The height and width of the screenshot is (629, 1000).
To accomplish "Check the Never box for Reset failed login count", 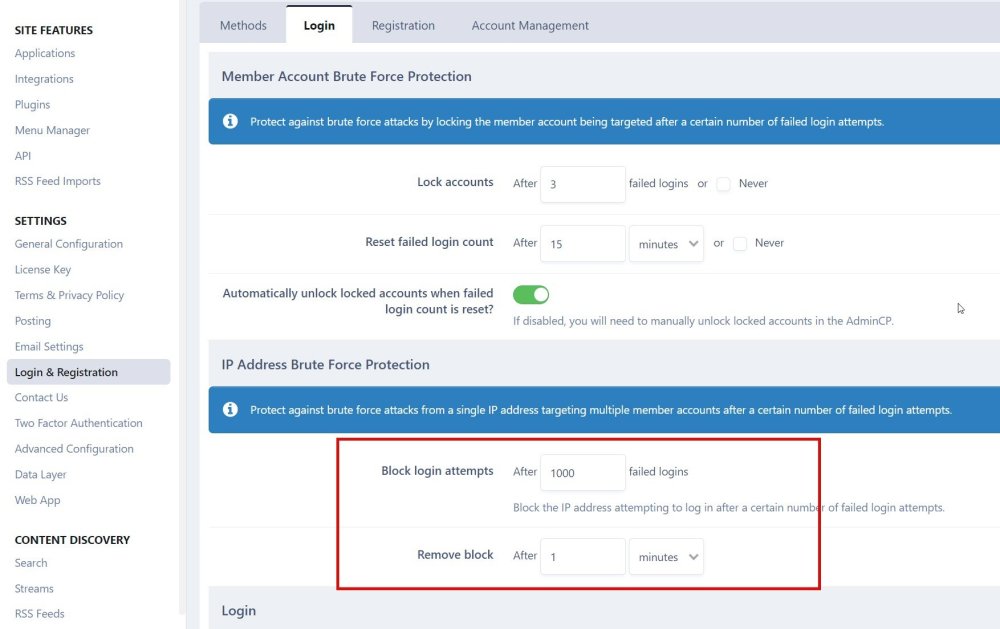I will (x=740, y=244).
